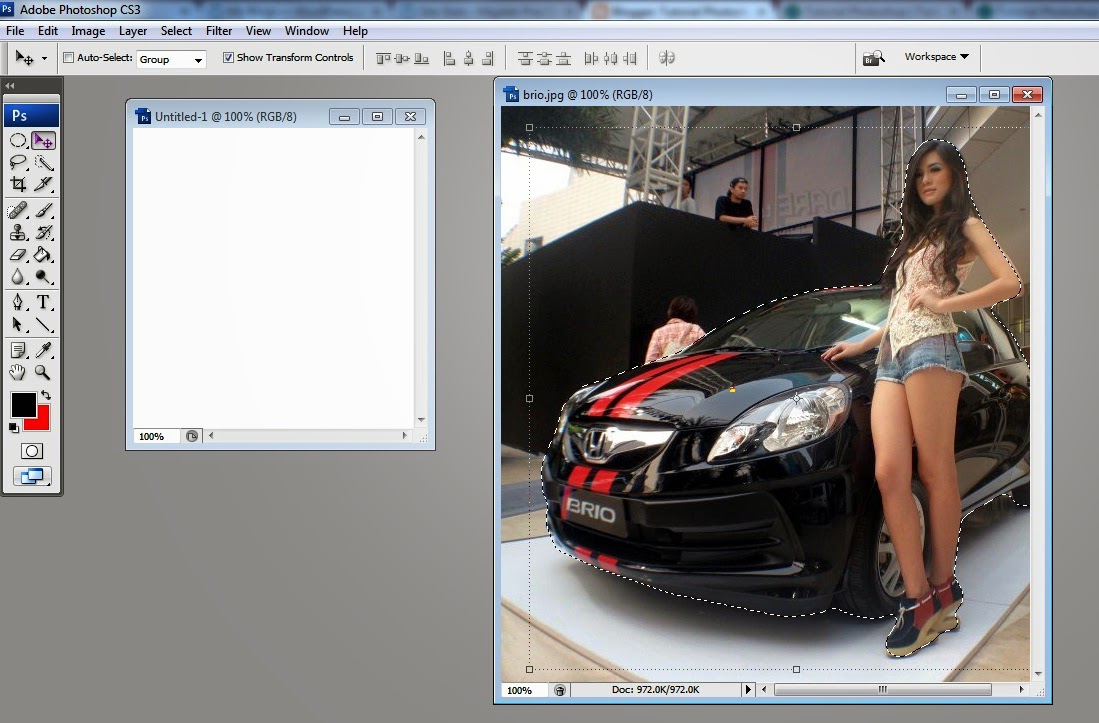Select the Eyedropper tool
The image size is (1099, 723).
tap(43, 350)
